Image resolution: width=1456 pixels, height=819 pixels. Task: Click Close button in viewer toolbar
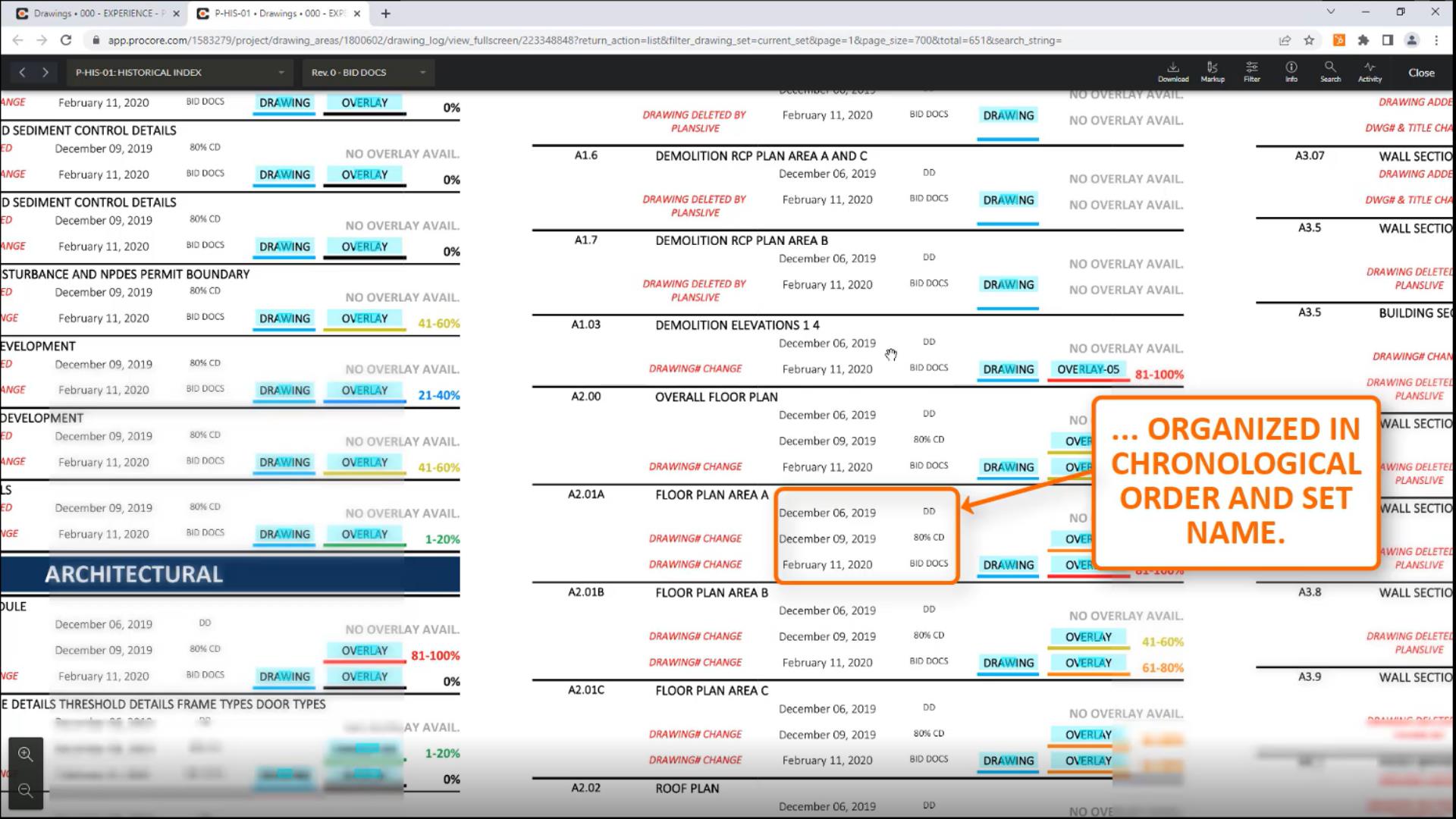click(x=1421, y=73)
